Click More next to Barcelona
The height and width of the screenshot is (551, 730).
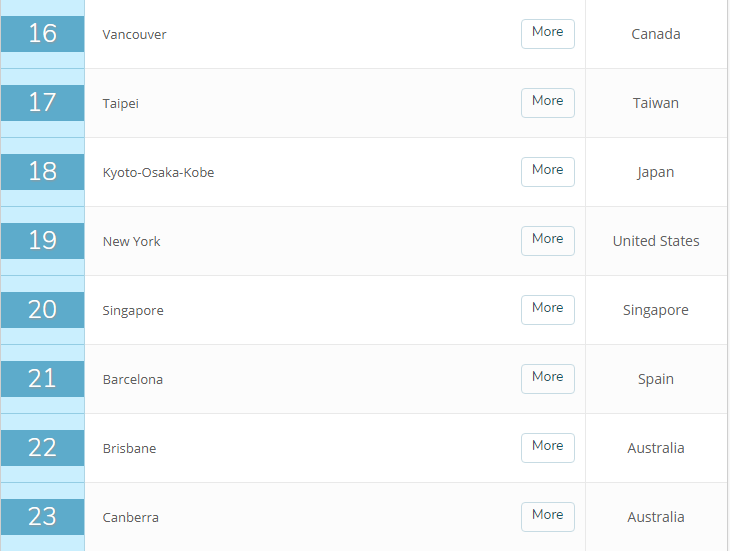pos(547,378)
